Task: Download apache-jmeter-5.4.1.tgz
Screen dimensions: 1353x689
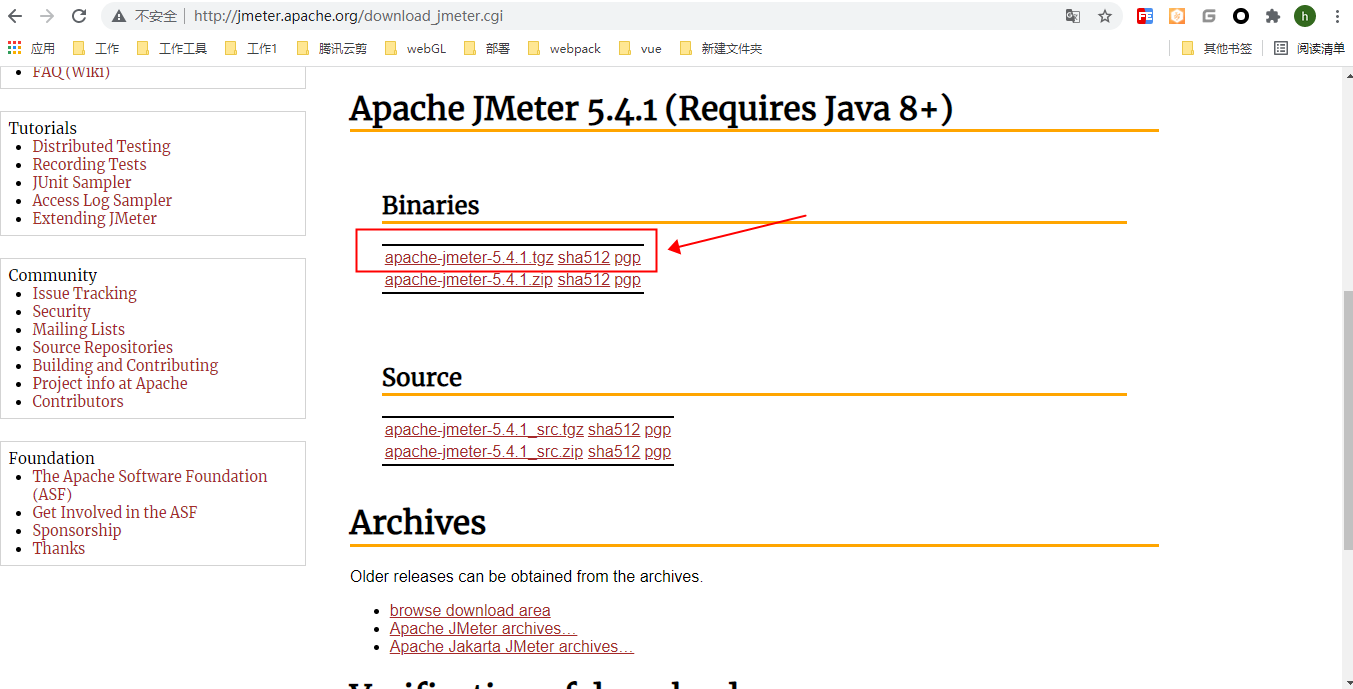Action: tap(468, 257)
